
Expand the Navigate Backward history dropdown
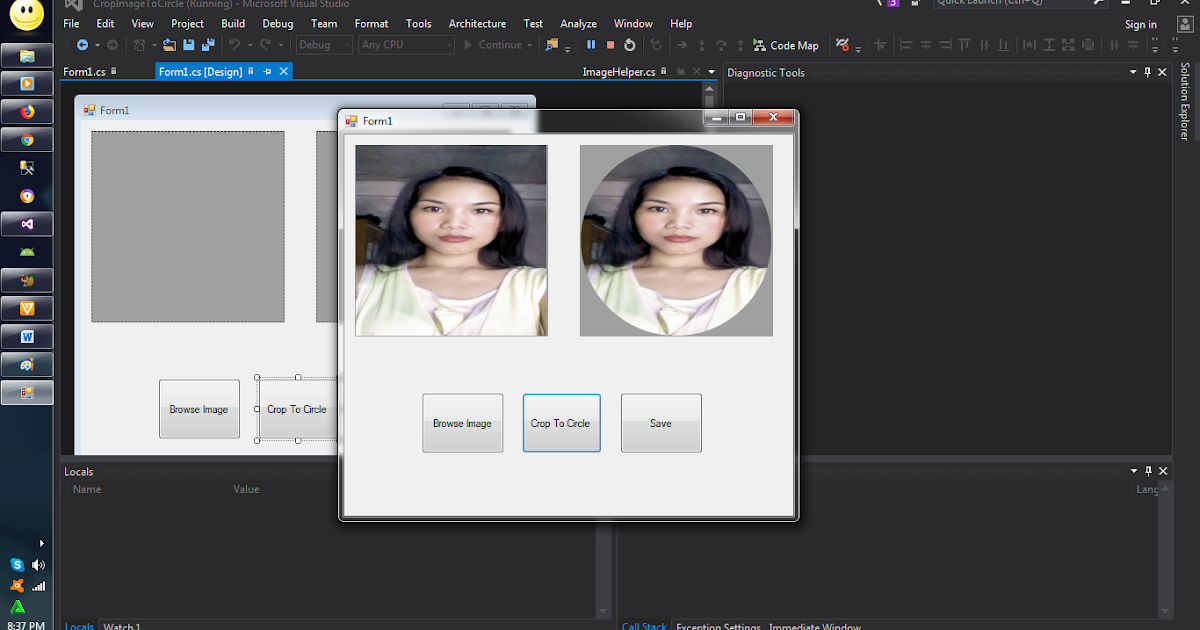tap(97, 45)
